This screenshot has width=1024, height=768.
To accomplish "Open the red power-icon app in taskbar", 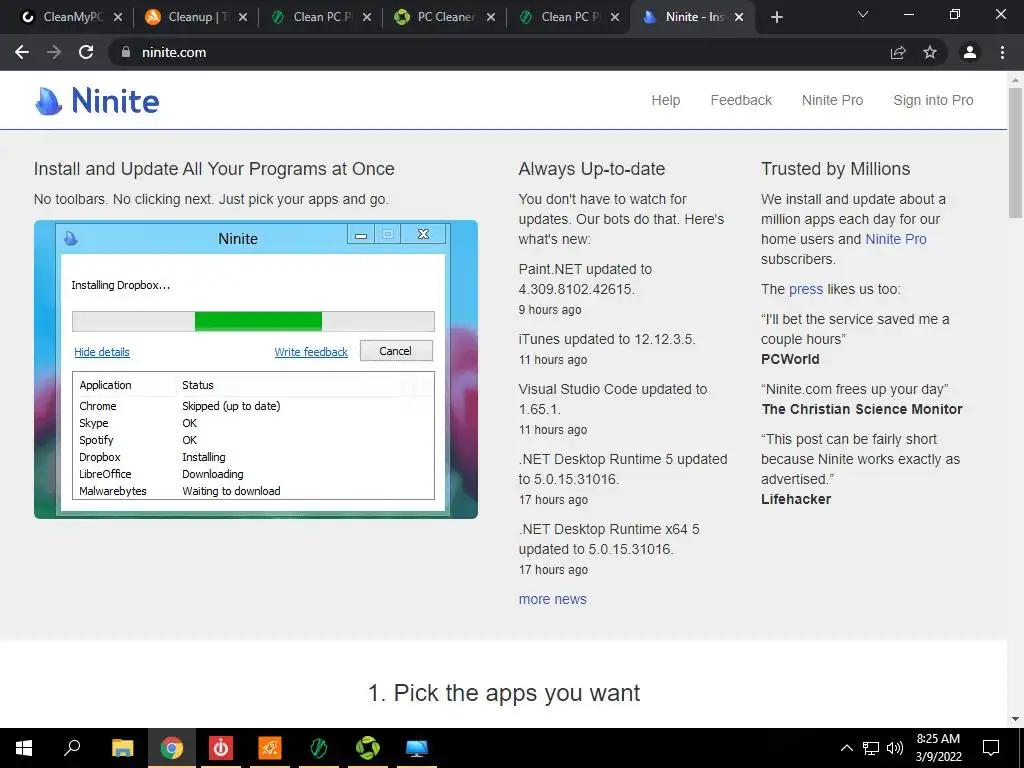I will (221, 748).
